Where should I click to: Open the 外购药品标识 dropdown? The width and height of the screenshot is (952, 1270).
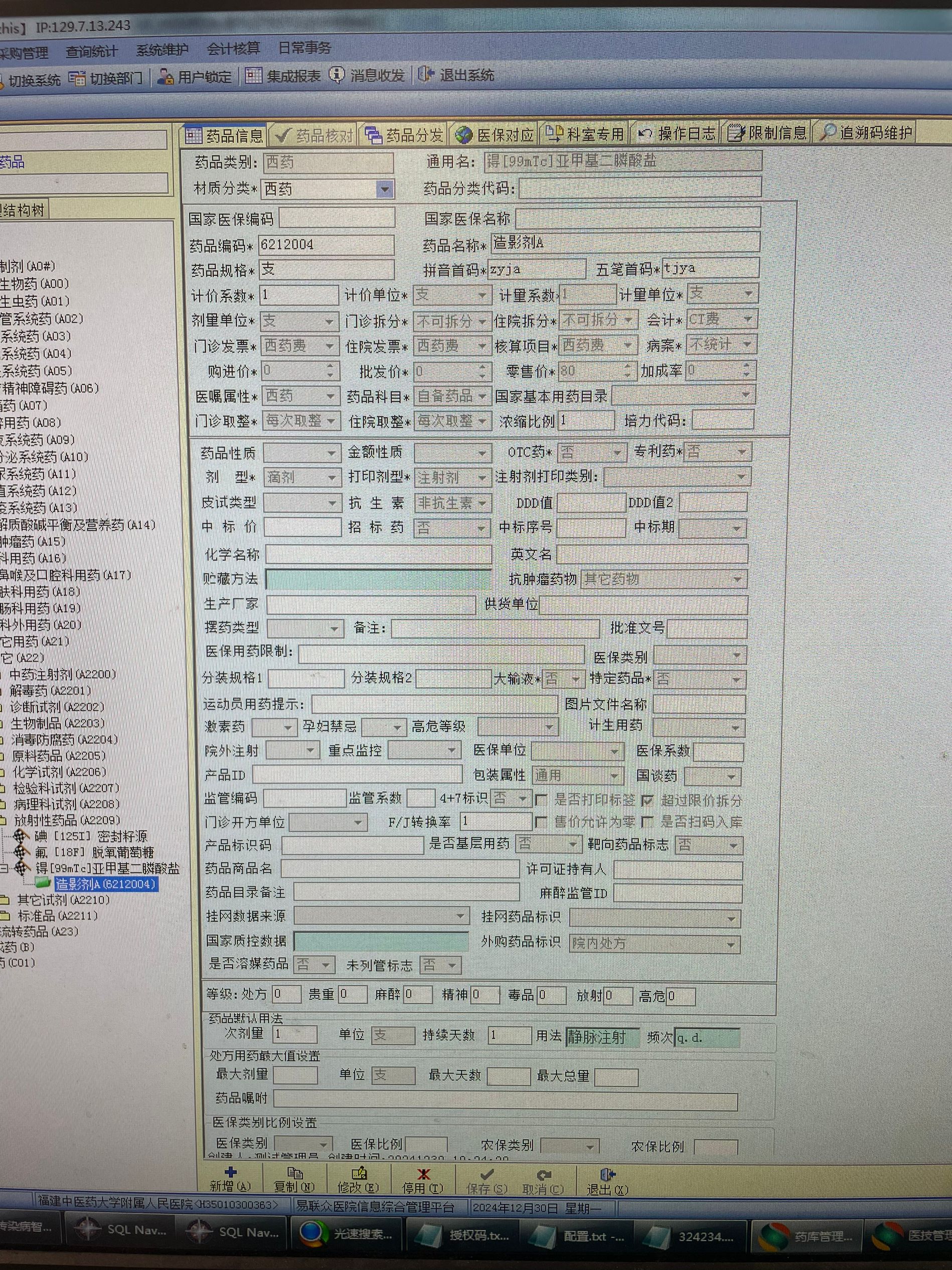coord(730,943)
